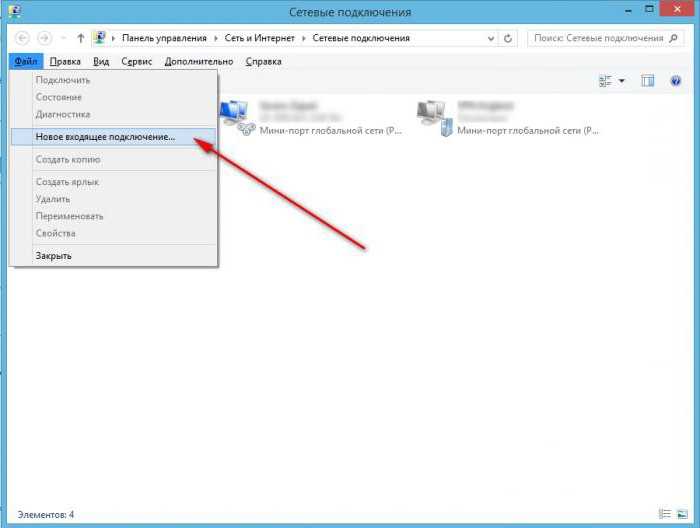Switch to large icons view in status bar
This screenshot has width=700, height=528.
point(682,514)
